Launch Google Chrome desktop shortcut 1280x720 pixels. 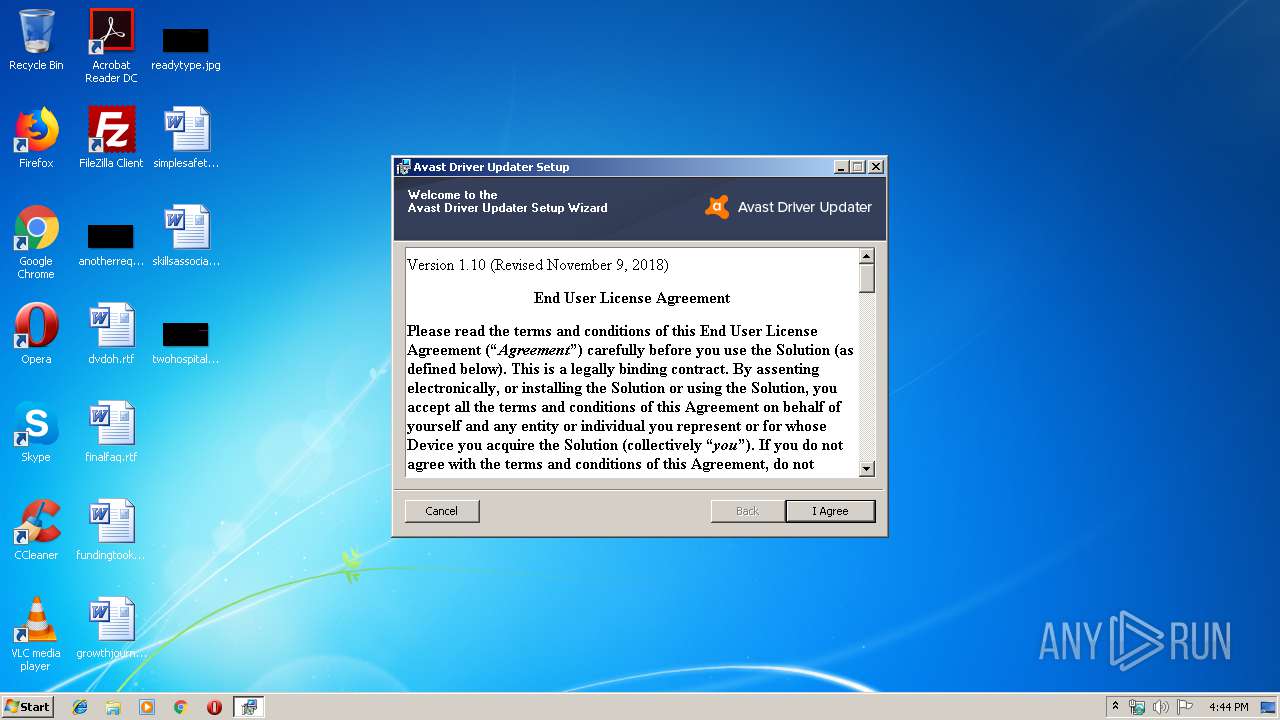[36, 242]
